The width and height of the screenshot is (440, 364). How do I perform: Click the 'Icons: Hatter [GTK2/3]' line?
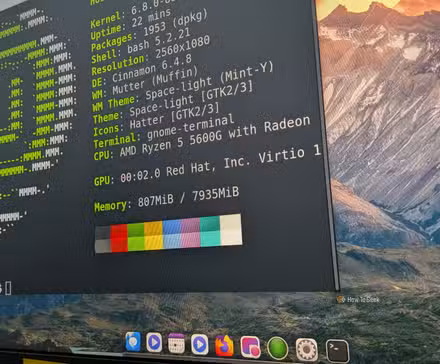(156, 120)
